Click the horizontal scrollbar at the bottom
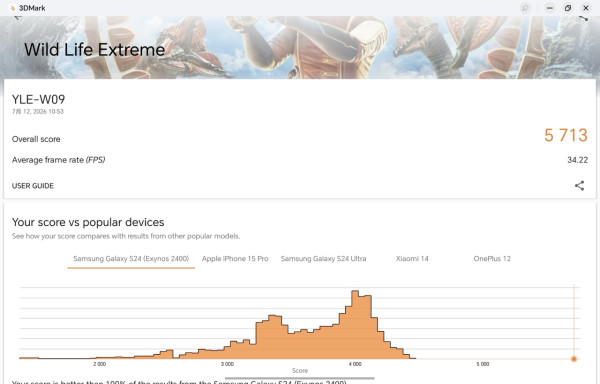This screenshot has width=600, height=384. [300, 378]
